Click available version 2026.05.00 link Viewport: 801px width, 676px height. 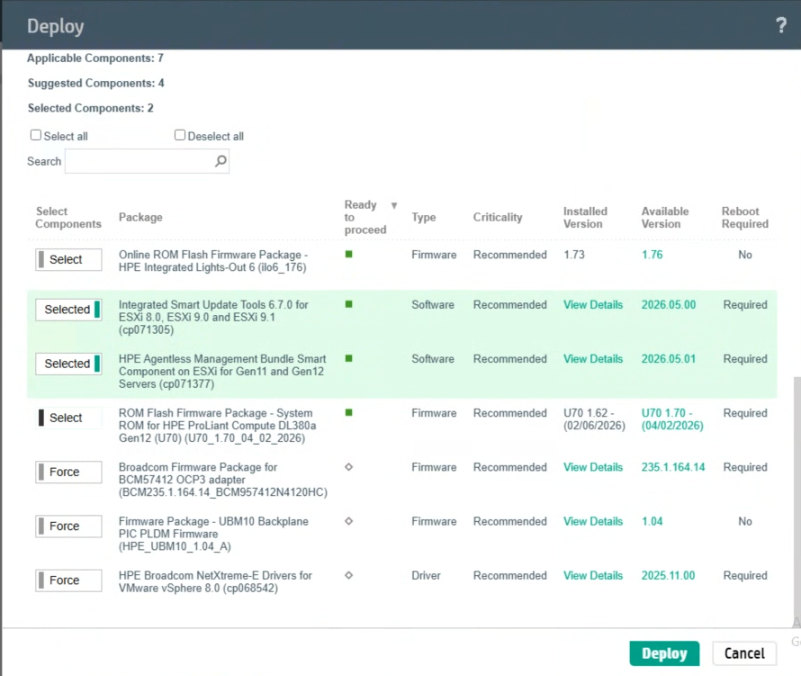[x=668, y=305]
